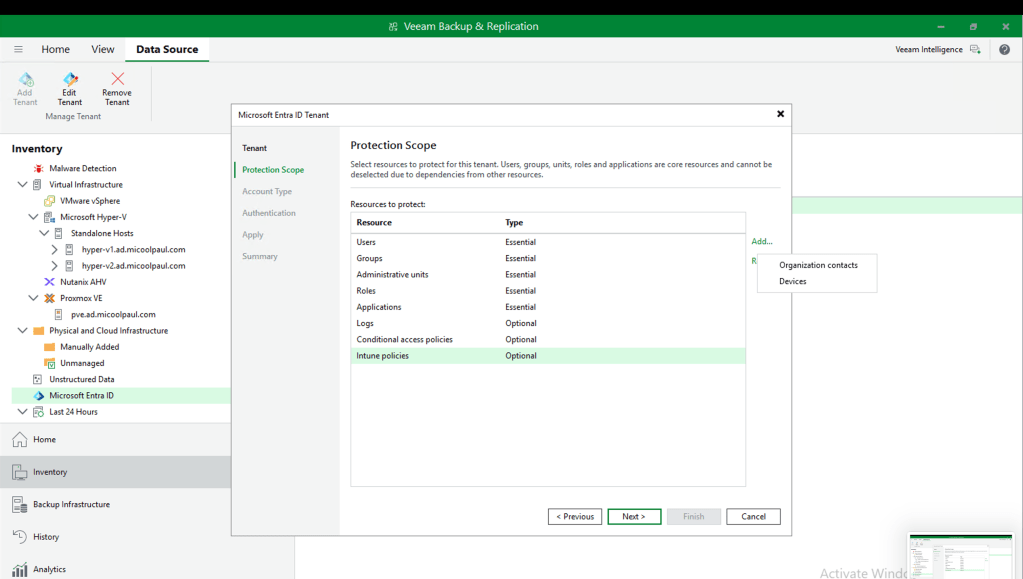The width and height of the screenshot is (1023, 579).
Task: Click the hyper-v2.ad.micoolpaul.com host icon
Action: click(x=69, y=266)
